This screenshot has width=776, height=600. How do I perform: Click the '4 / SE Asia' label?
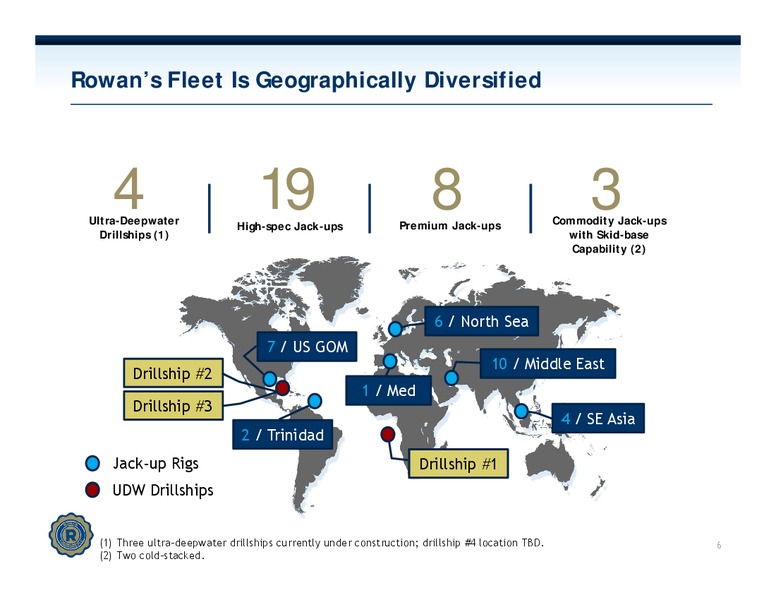coord(598,418)
